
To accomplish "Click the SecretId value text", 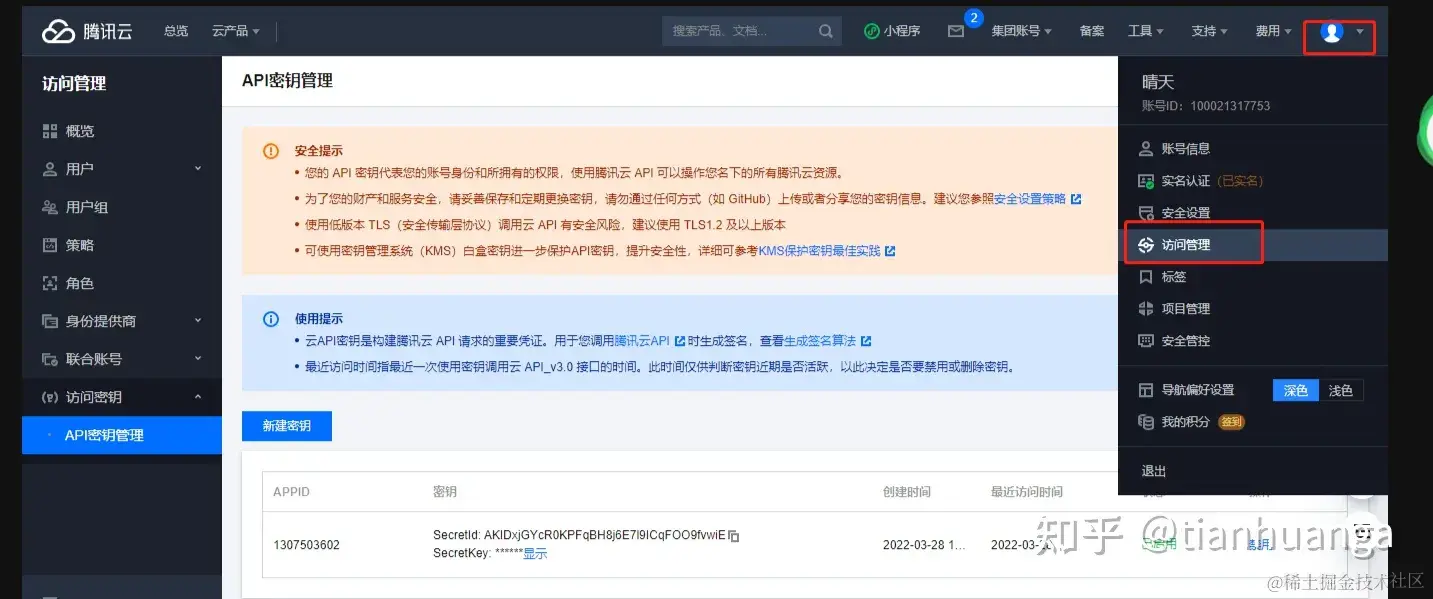I will (x=603, y=536).
